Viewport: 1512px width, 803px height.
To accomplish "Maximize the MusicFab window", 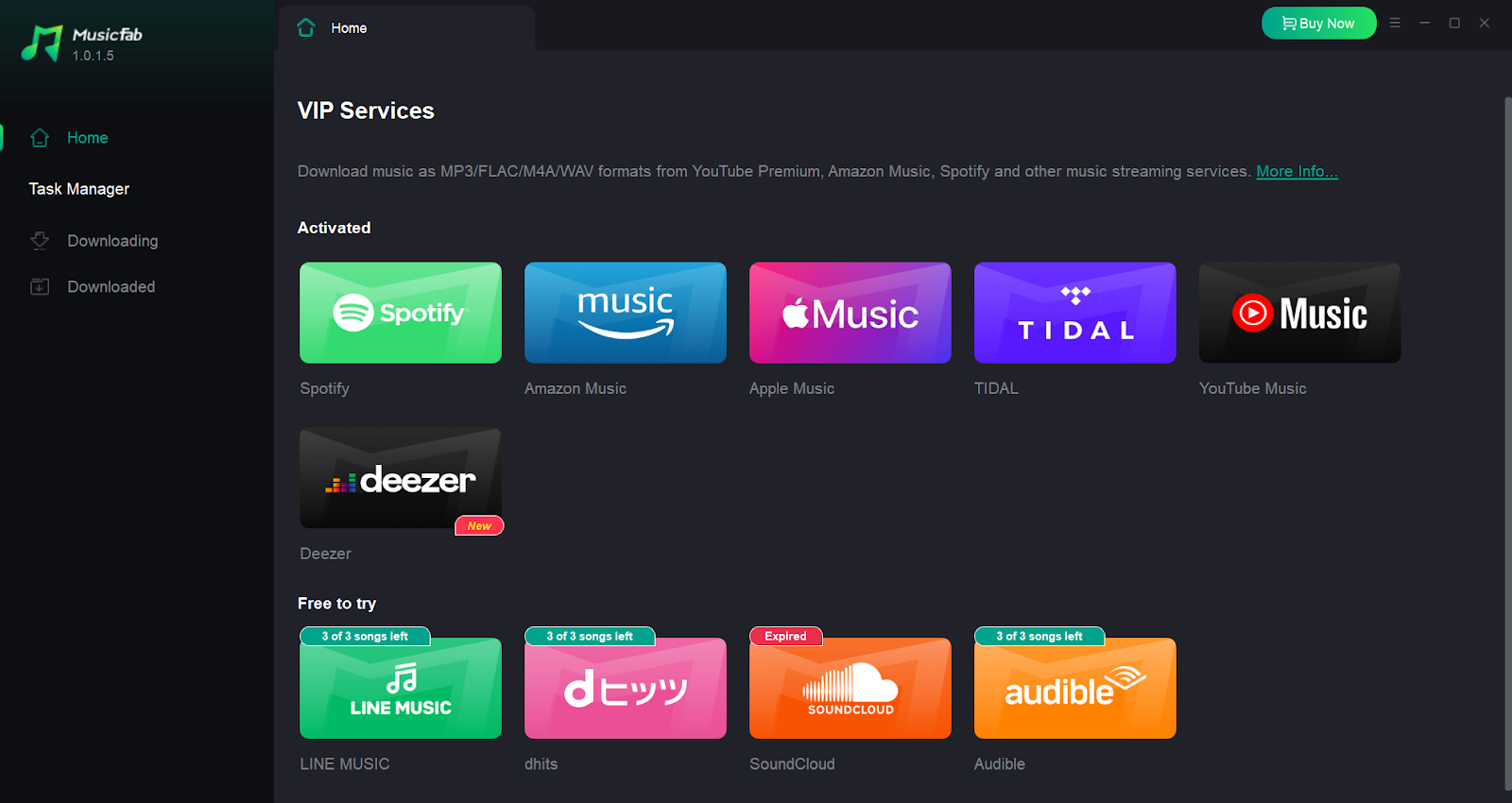I will coord(1454,23).
